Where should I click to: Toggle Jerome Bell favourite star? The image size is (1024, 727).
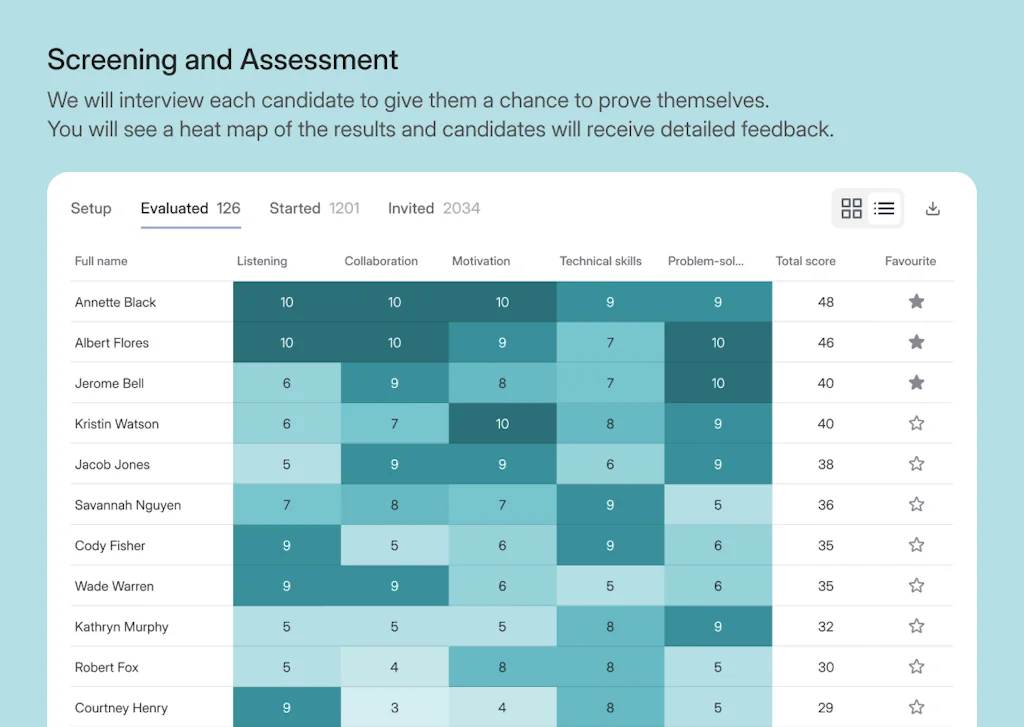(916, 383)
